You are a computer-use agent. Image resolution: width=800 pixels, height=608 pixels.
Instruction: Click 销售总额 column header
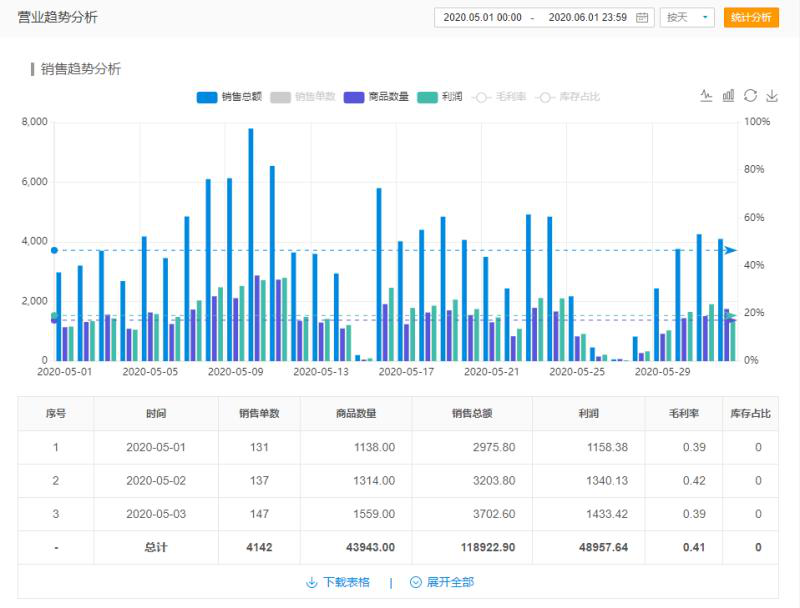click(x=472, y=414)
